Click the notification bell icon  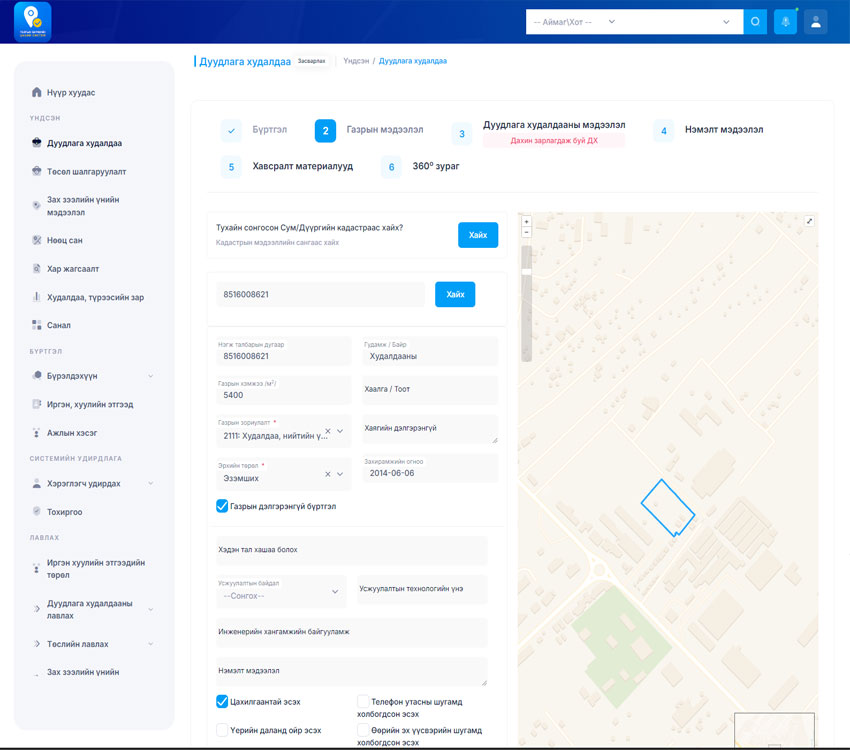785,22
